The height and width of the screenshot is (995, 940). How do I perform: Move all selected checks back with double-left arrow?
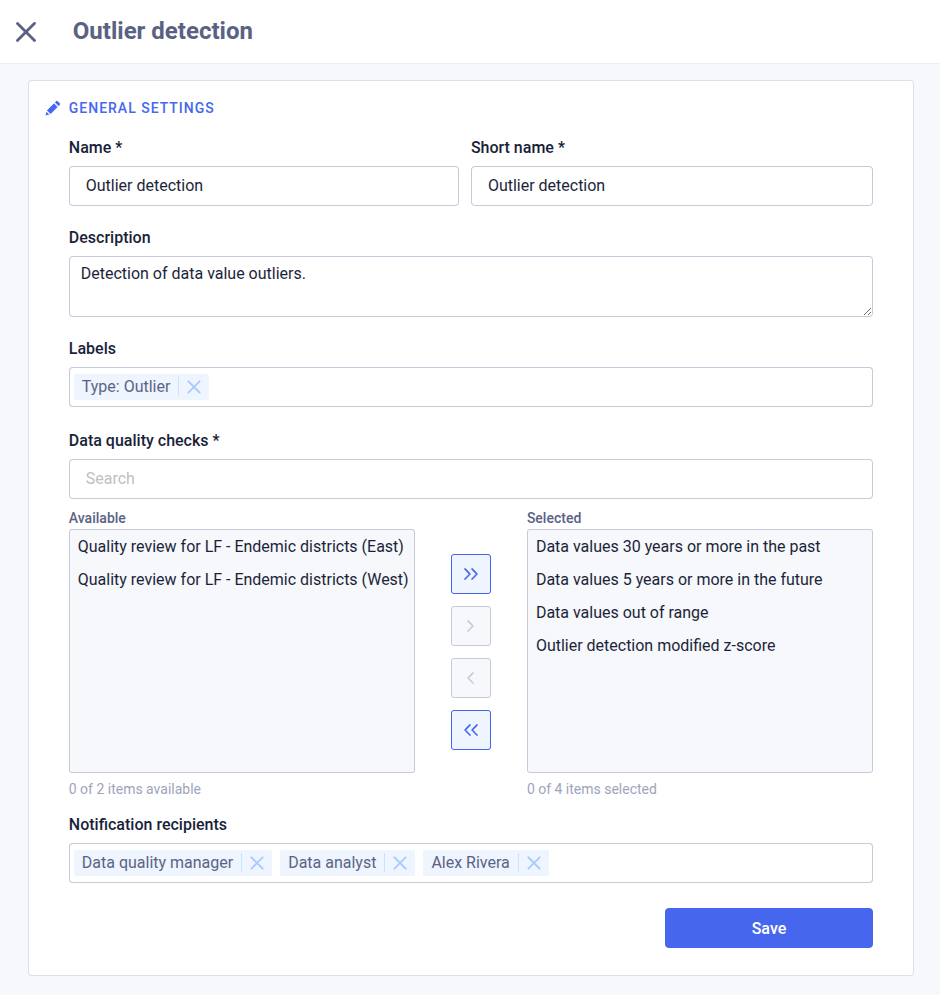point(471,730)
